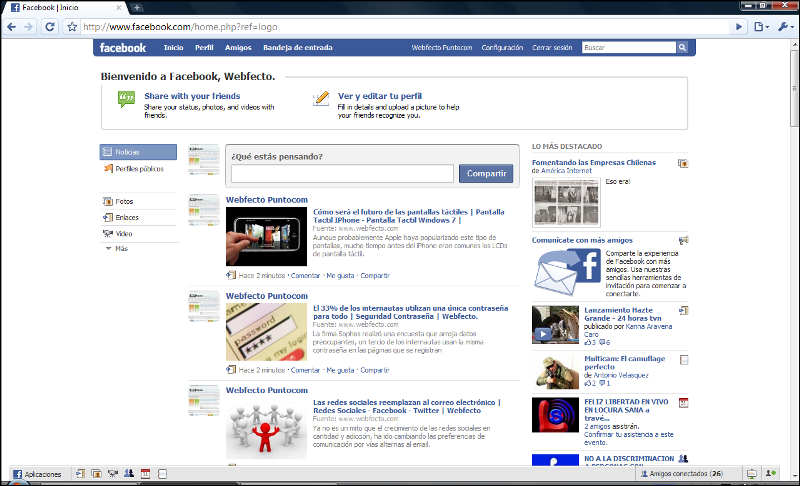This screenshot has height=486, width=800.
Task: Open Las redes sociales reemplazan link
Action: point(407,406)
